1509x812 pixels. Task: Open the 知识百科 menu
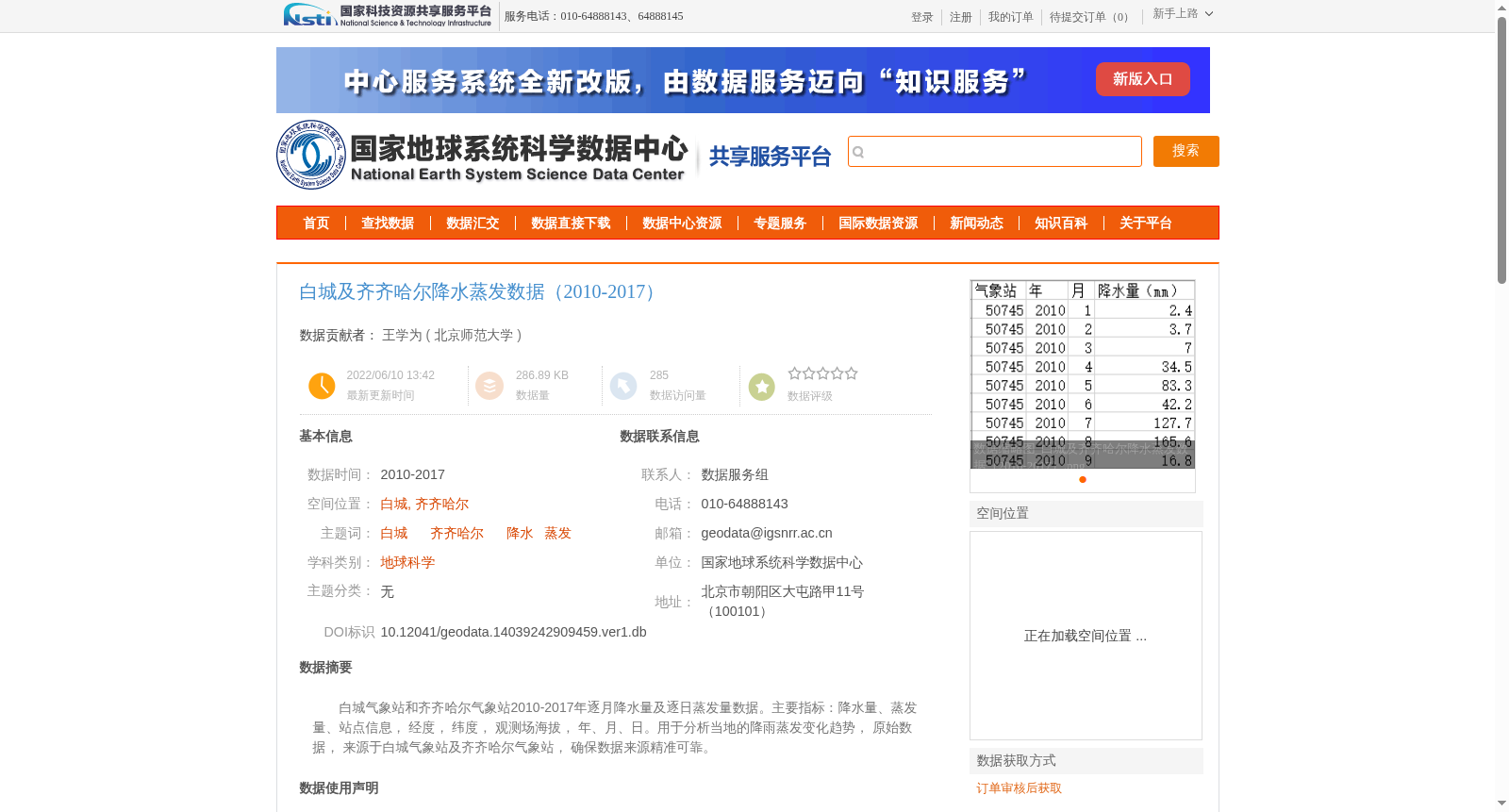click(x=1061, y=224)
